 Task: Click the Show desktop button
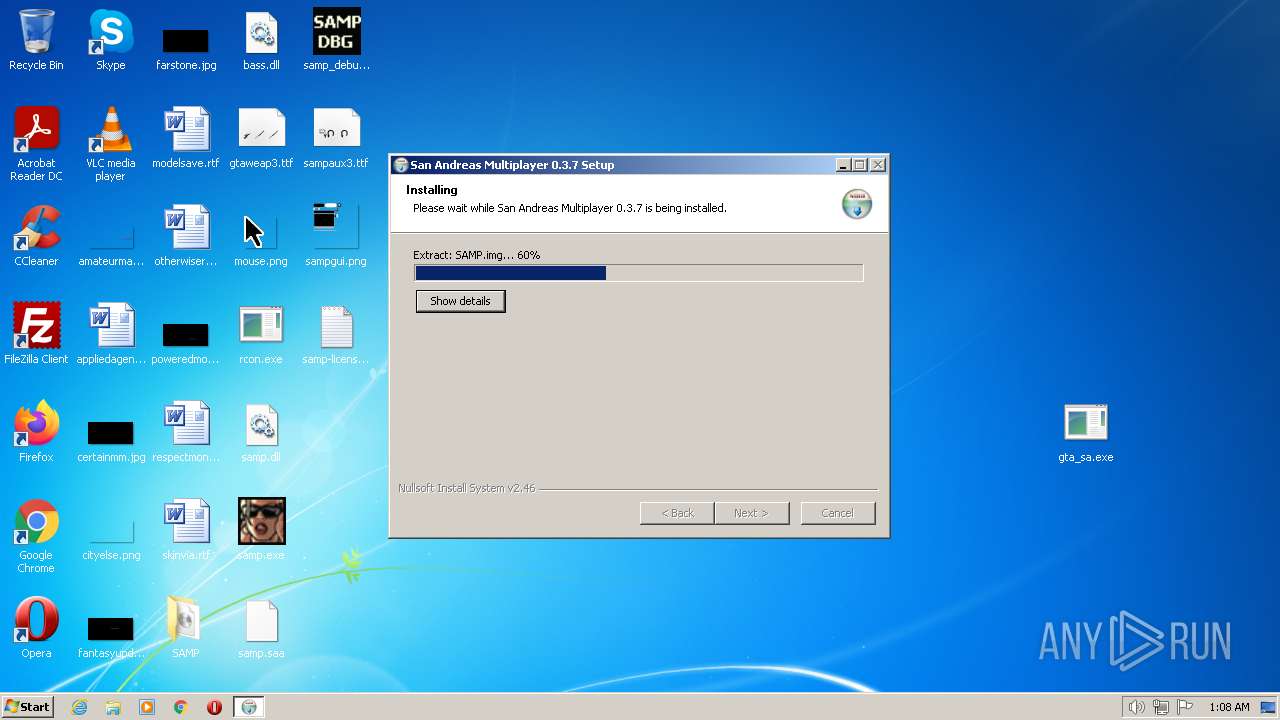tap(1269, 707)
